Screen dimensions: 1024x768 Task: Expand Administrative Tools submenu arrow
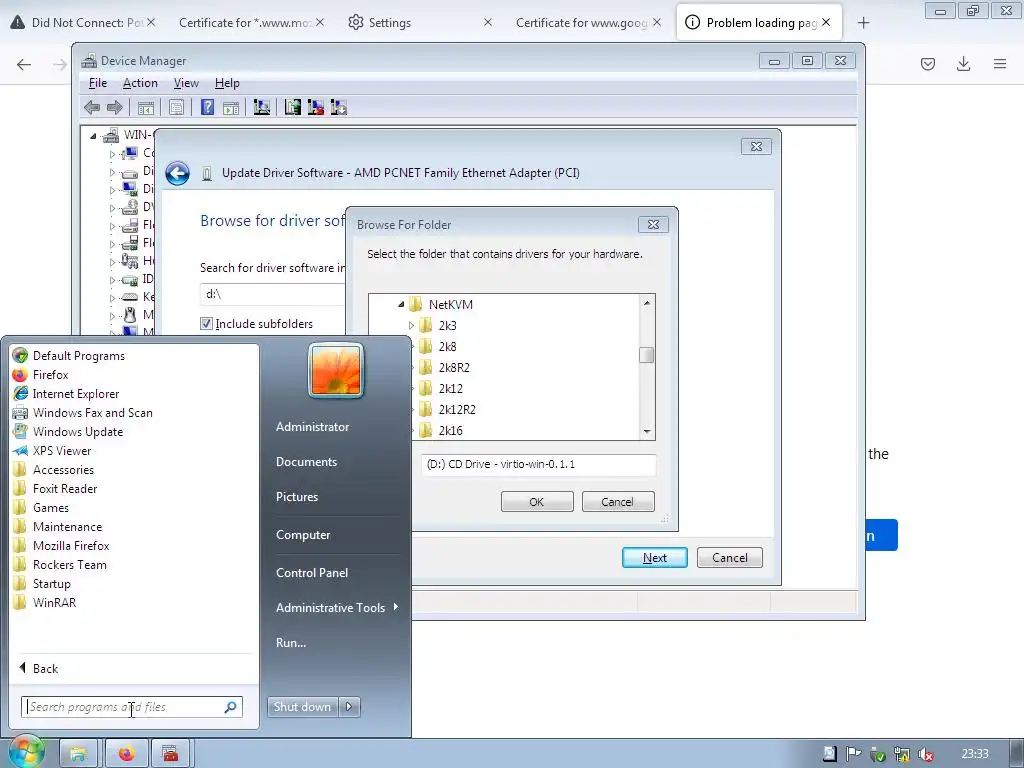coord(396,607)
